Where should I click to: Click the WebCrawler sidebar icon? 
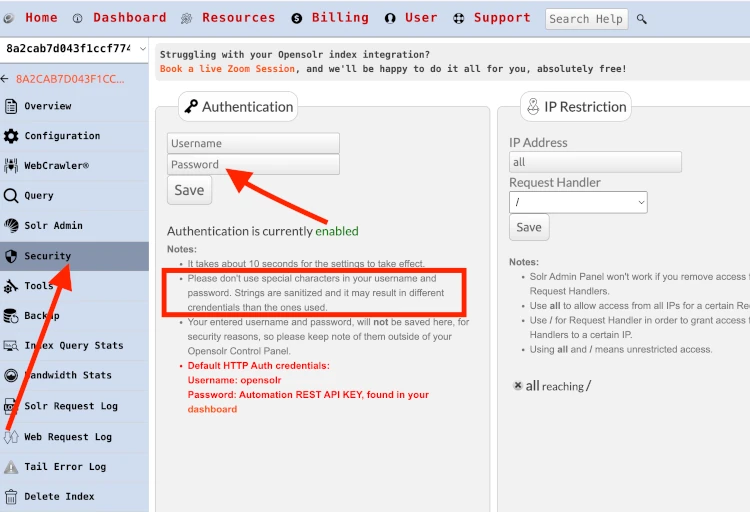click(11, 166)
